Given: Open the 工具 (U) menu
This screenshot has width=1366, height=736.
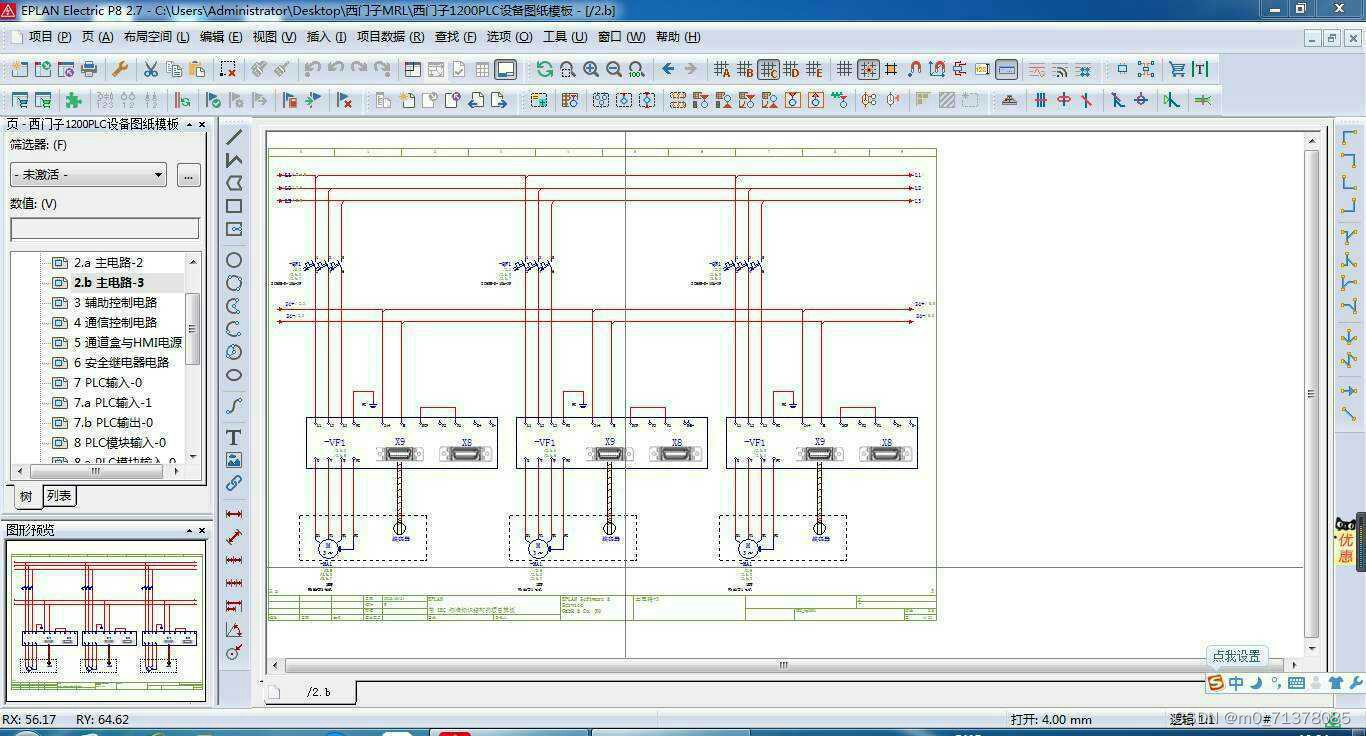Looking at the screenshot, I should 565,37.
